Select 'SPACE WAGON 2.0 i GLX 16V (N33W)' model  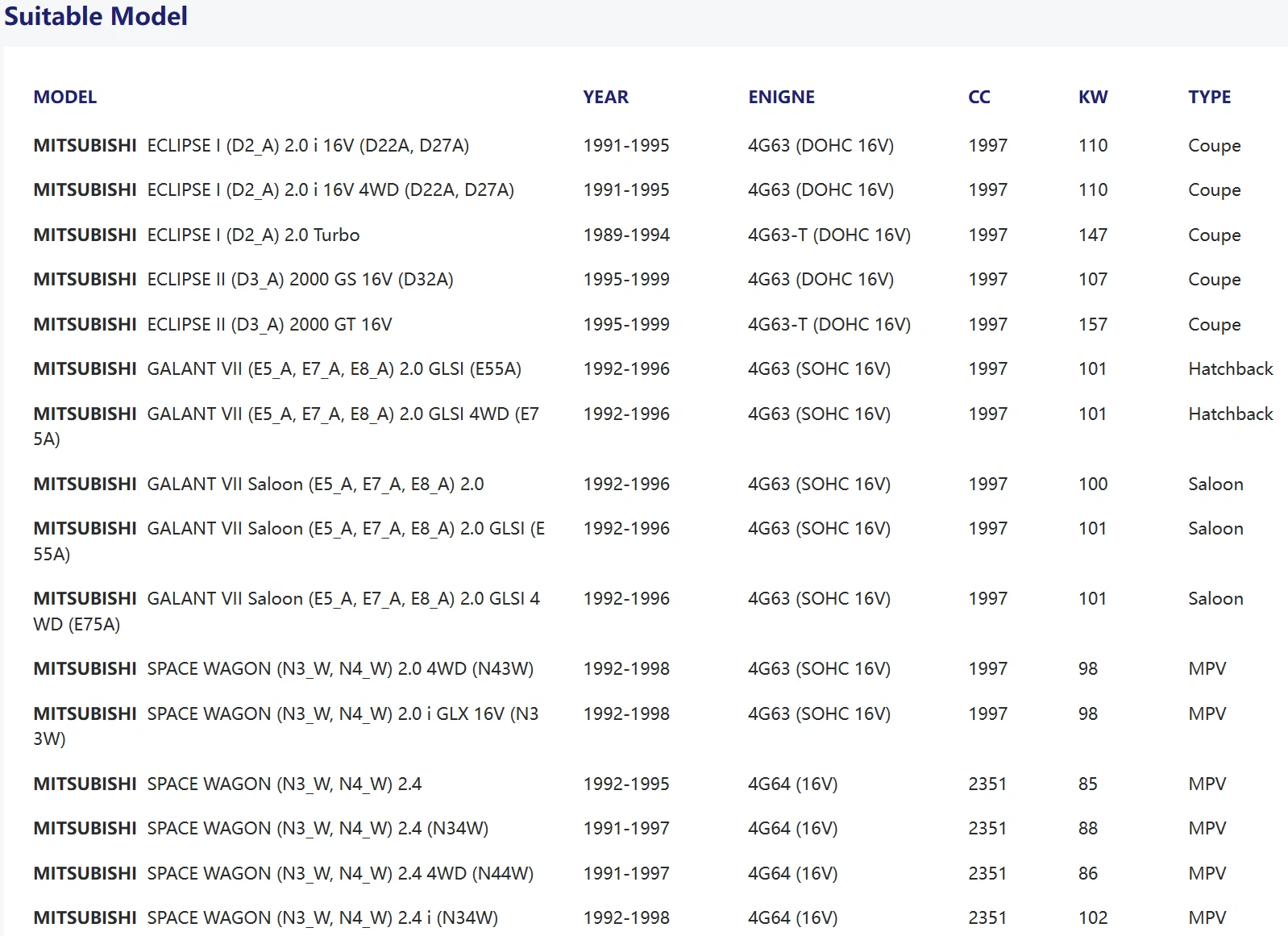pyautogui.click(x=286, y=726)
